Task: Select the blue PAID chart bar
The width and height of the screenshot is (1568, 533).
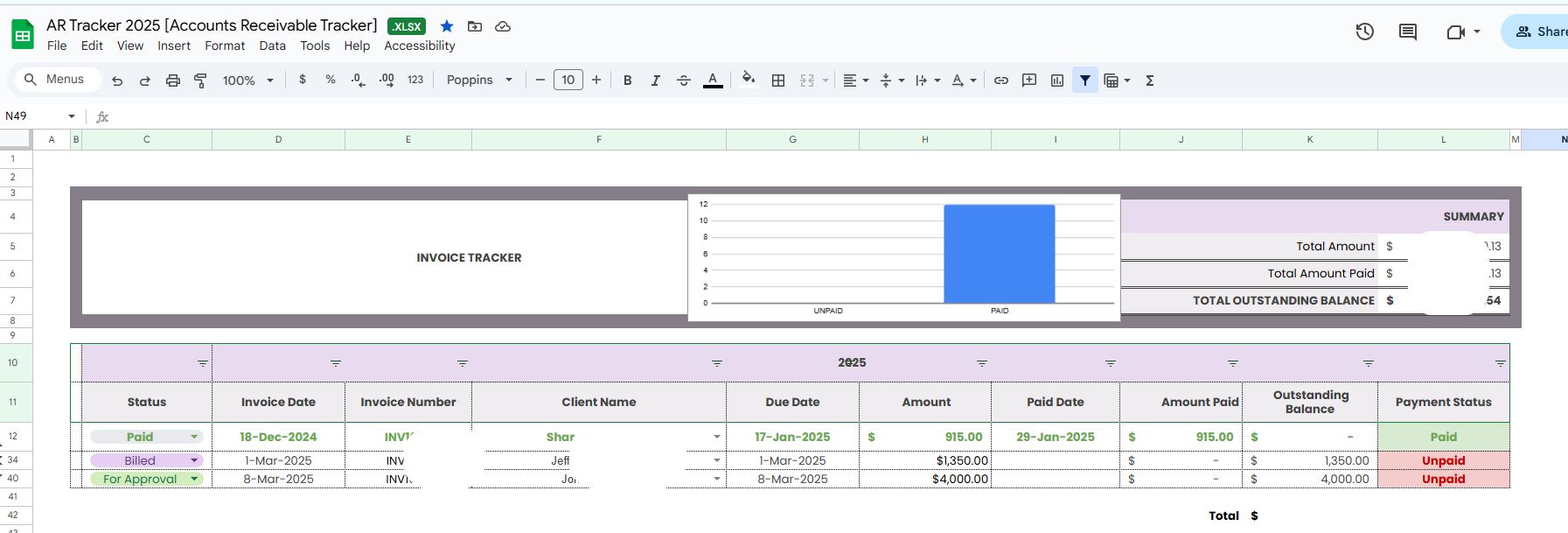Action: (999, 254)
